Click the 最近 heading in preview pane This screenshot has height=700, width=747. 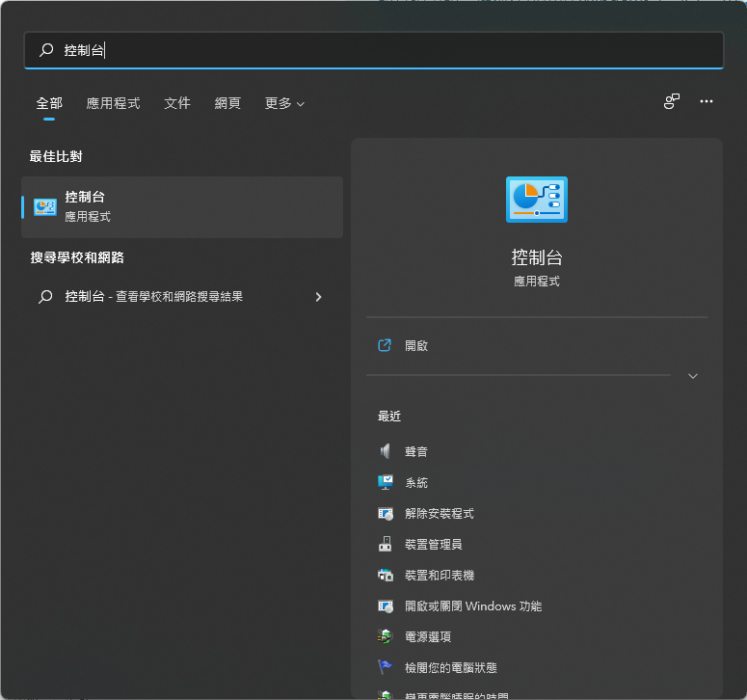[x=389, y=416]
